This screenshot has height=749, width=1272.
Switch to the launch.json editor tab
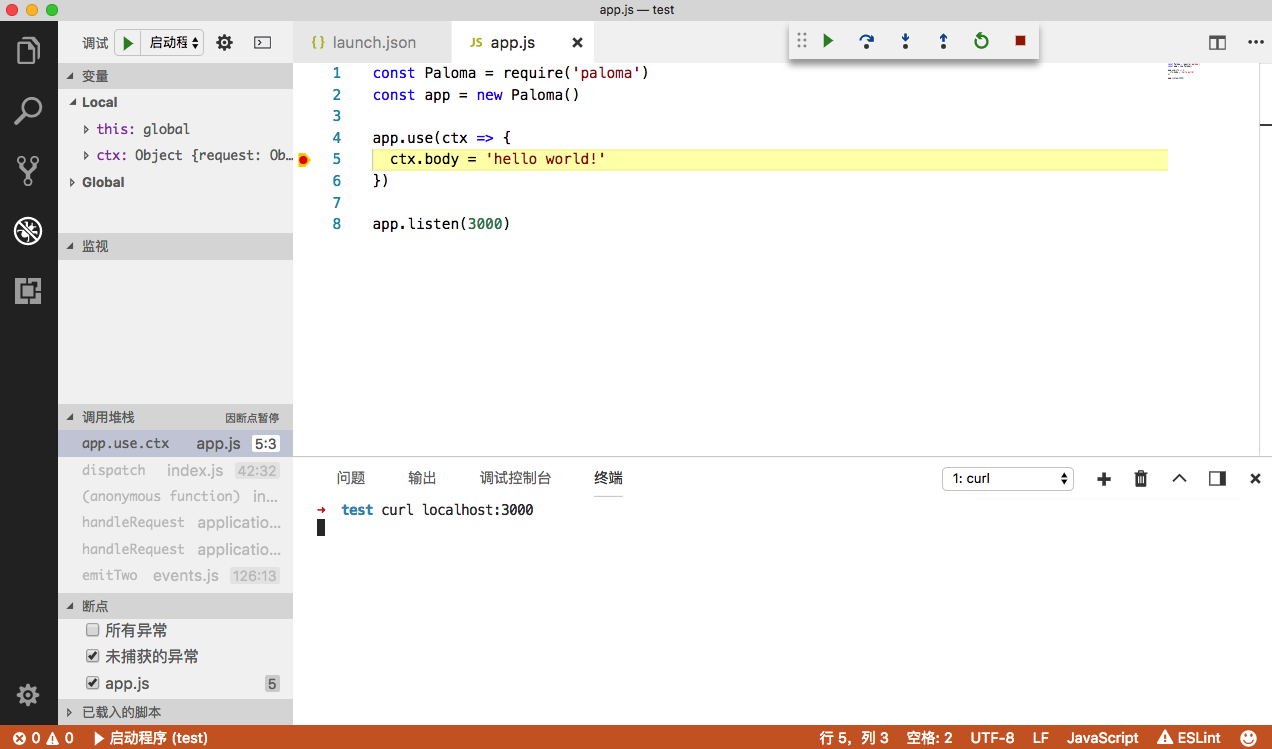tap(373, 43)
